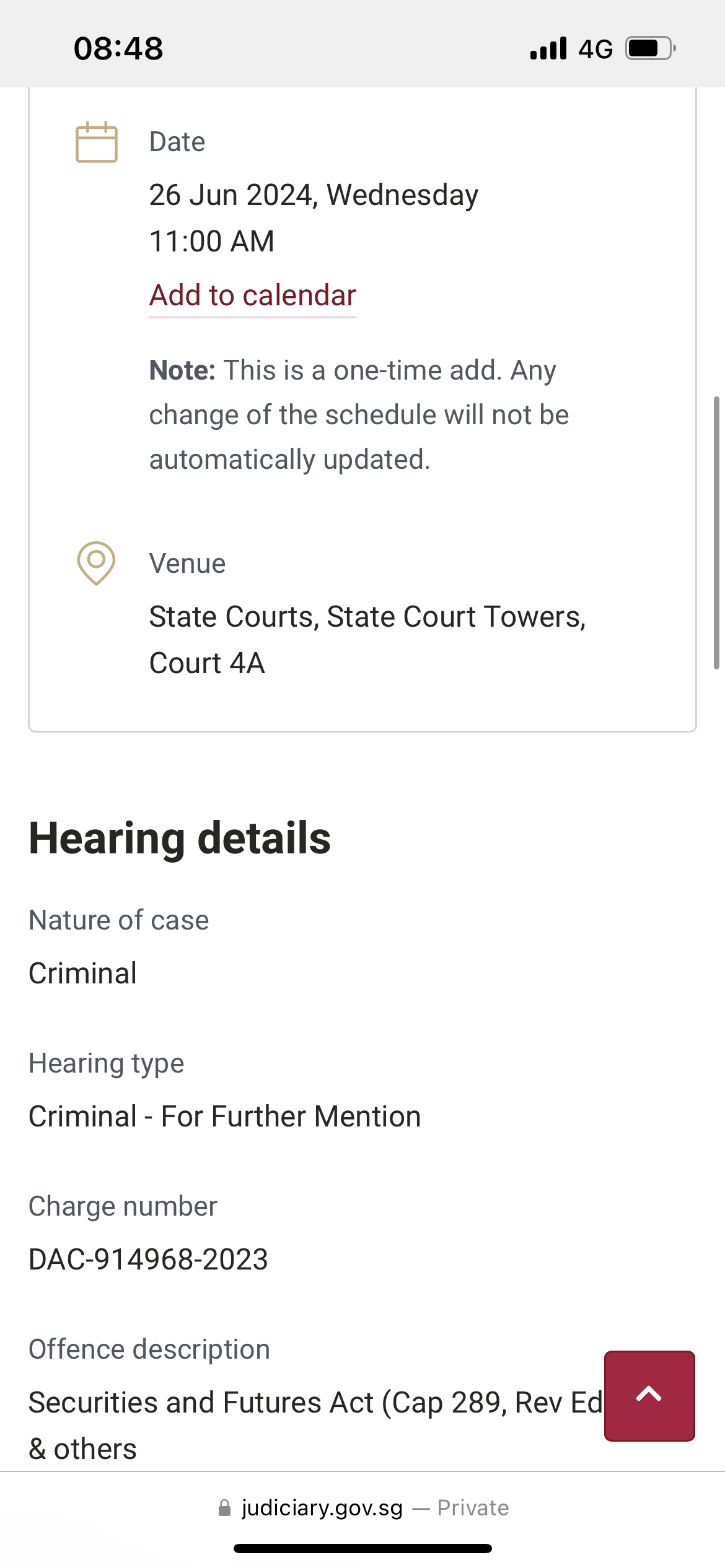Tap the one-time add Note text
The height and width of the screenshot is (1568, 725).
[x=359, y=415]
